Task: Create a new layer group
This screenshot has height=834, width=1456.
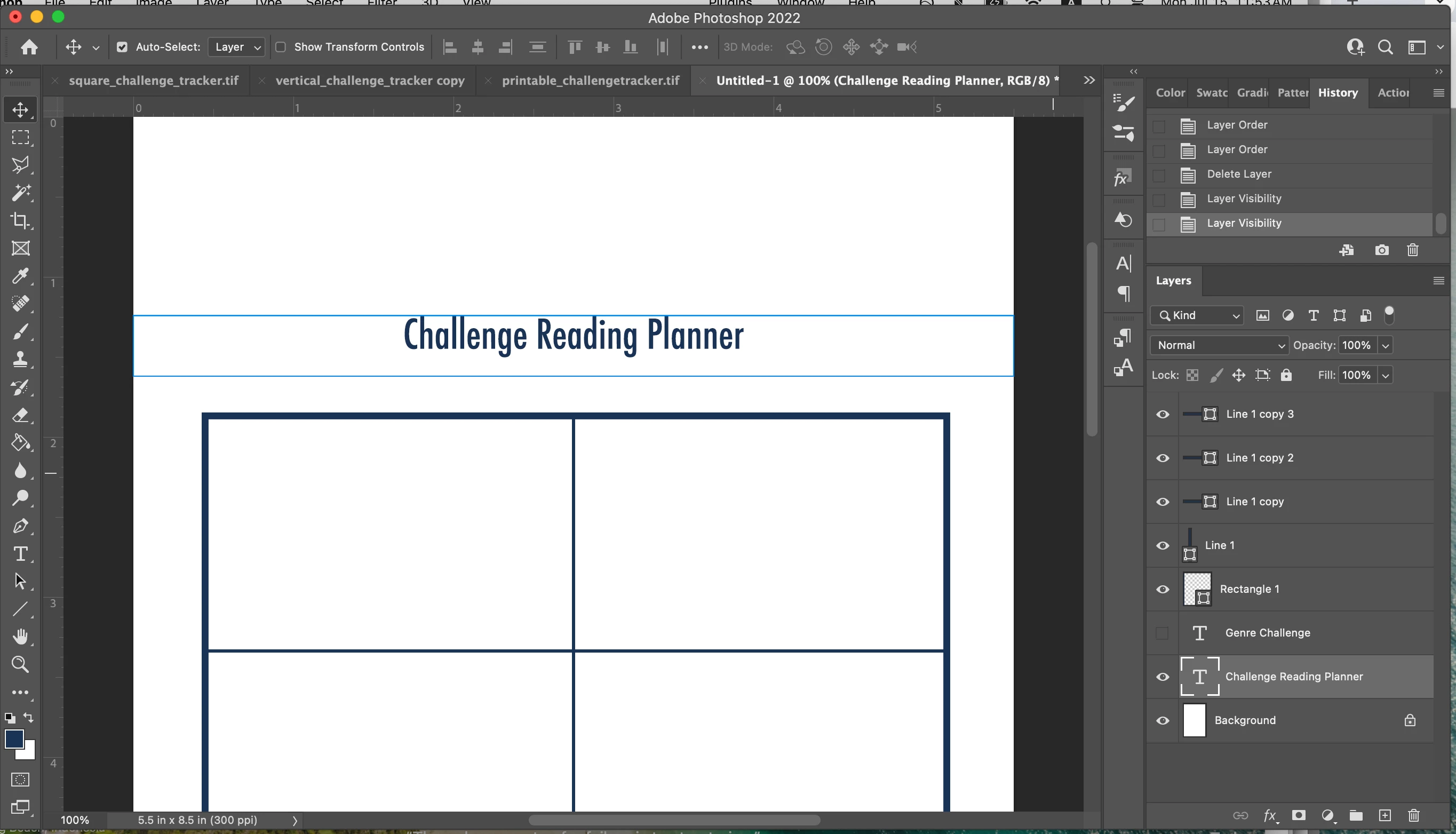Action: [x=1355, y=815]
